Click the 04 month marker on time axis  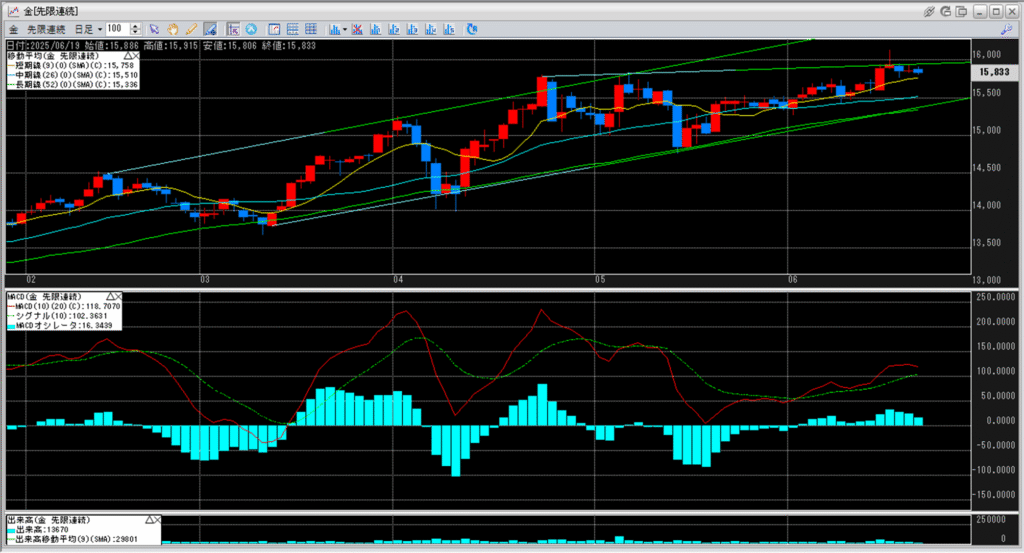click(398, 279)
